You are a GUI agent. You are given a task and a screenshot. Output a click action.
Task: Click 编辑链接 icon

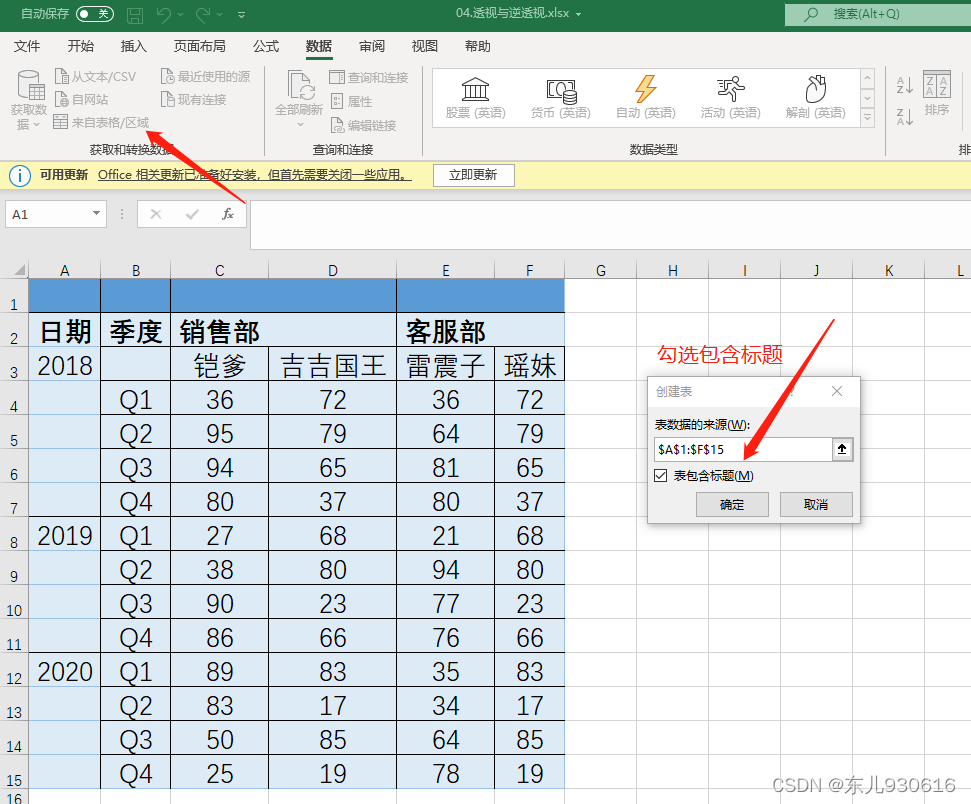pyautogui.click(x=337, y=125)
